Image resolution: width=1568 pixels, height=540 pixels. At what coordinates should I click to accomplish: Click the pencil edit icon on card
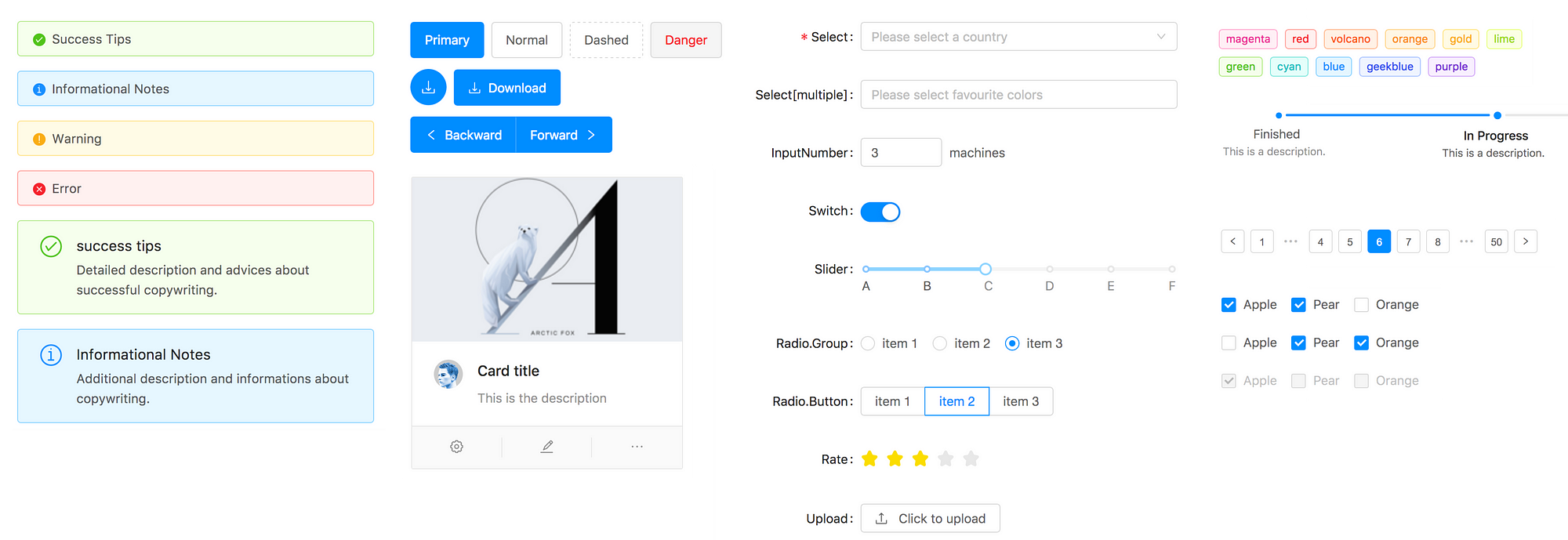[547, 447]
